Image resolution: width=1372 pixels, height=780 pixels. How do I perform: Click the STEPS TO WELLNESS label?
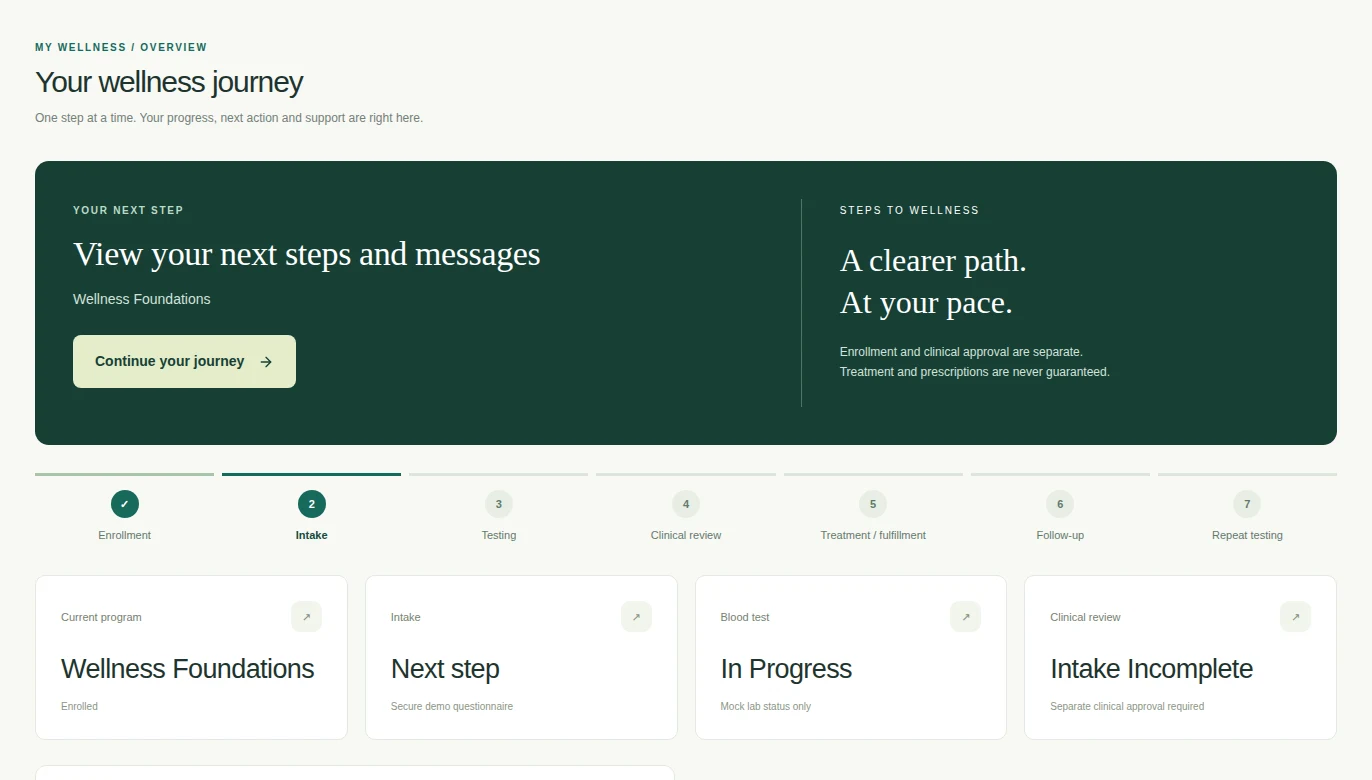click(x=910, y=210)
